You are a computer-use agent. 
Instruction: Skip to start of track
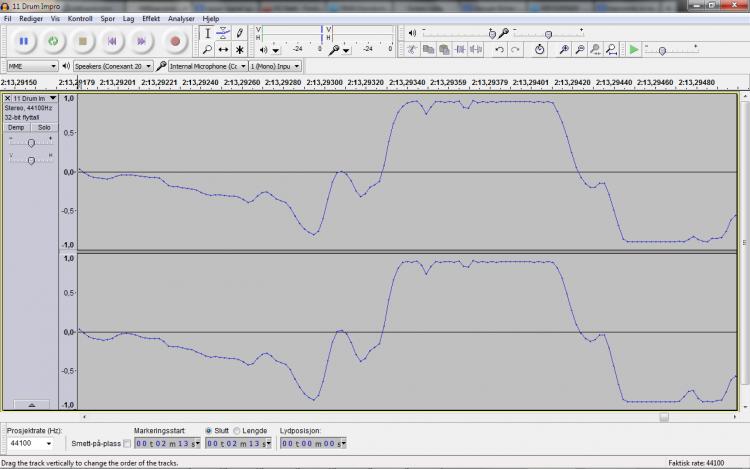click(x=112, y=42)
